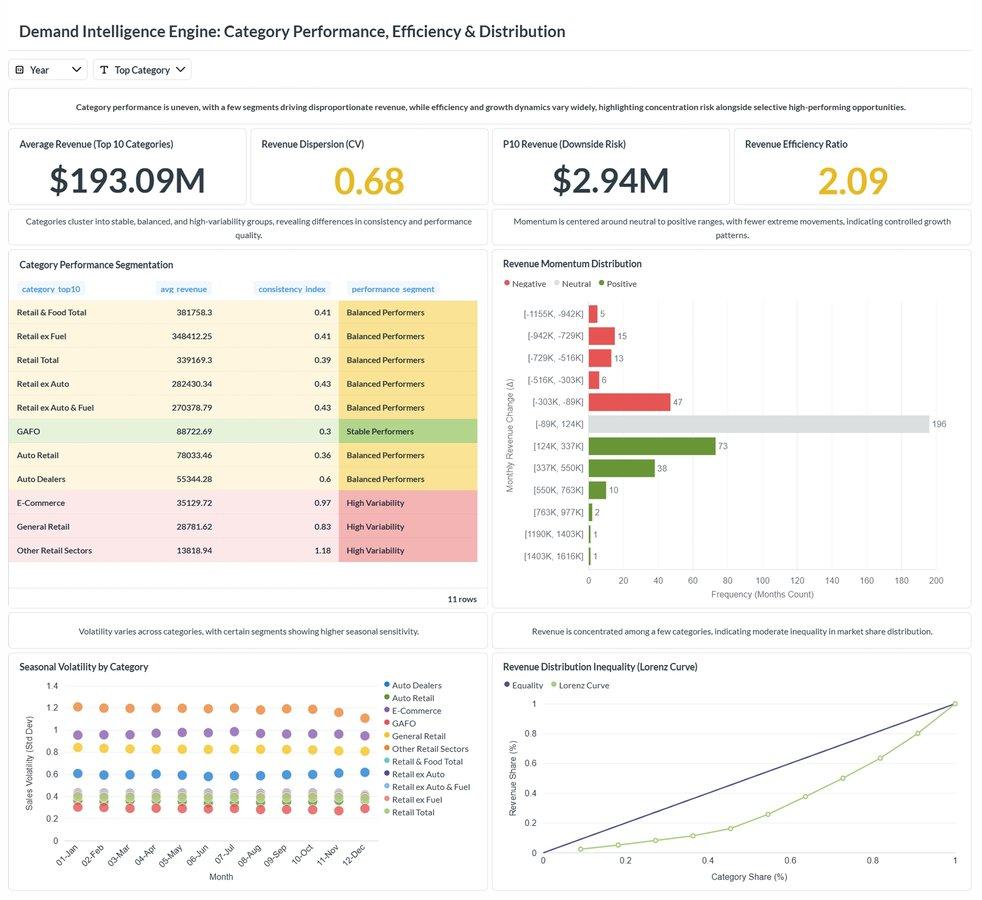Click Revenue Distribution Inequality (Lorenz Curve) title
The height and width of the screenshot is (900, 982).
600,667
